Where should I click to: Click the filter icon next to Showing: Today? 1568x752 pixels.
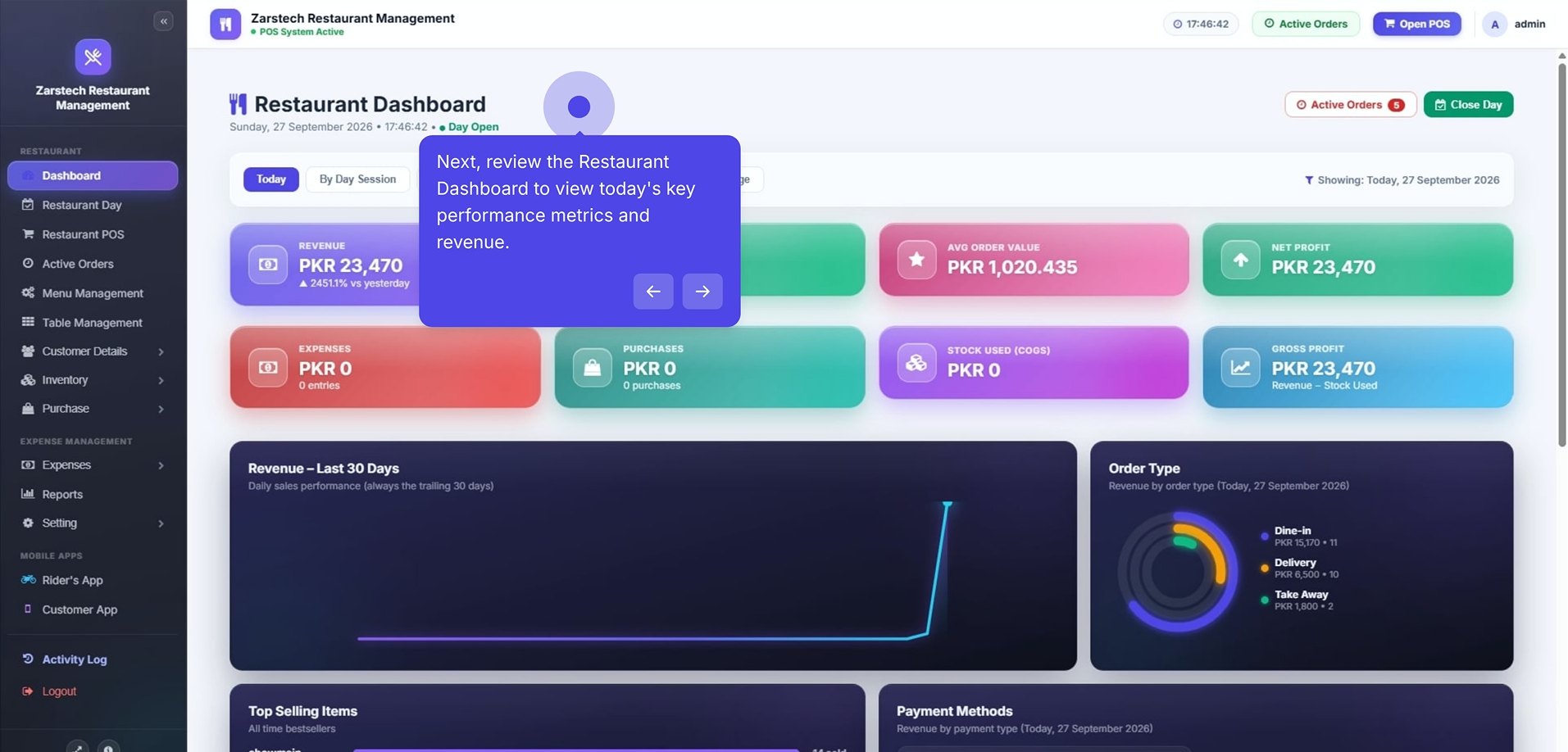click(x=1309, y=180)
